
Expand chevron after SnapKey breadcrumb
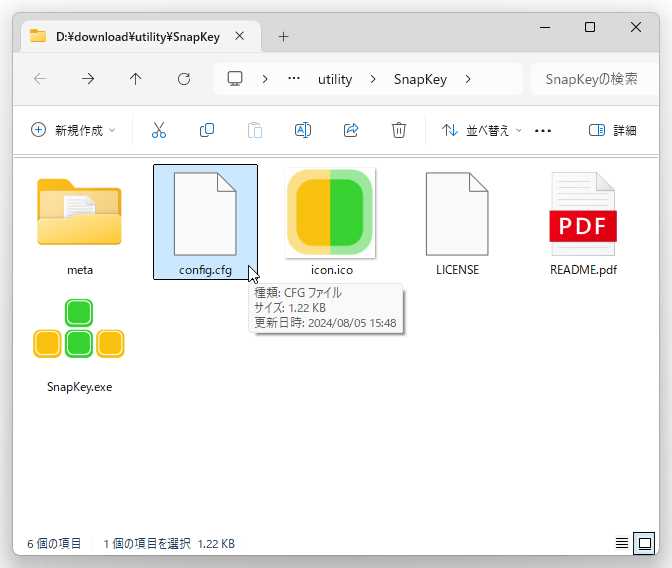pyautogui.click(x=468, y=79)
